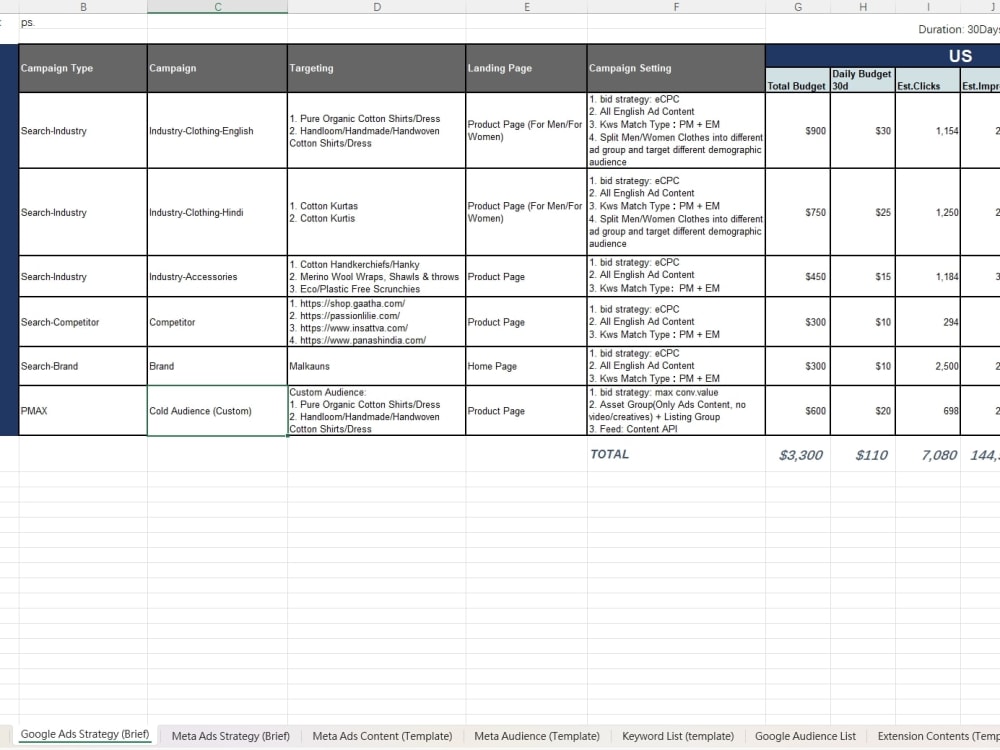This screenshot has width=1000, height=750.
Task: Click the Search-Competitor campaign type cell
Action: (x=83, y=322)
